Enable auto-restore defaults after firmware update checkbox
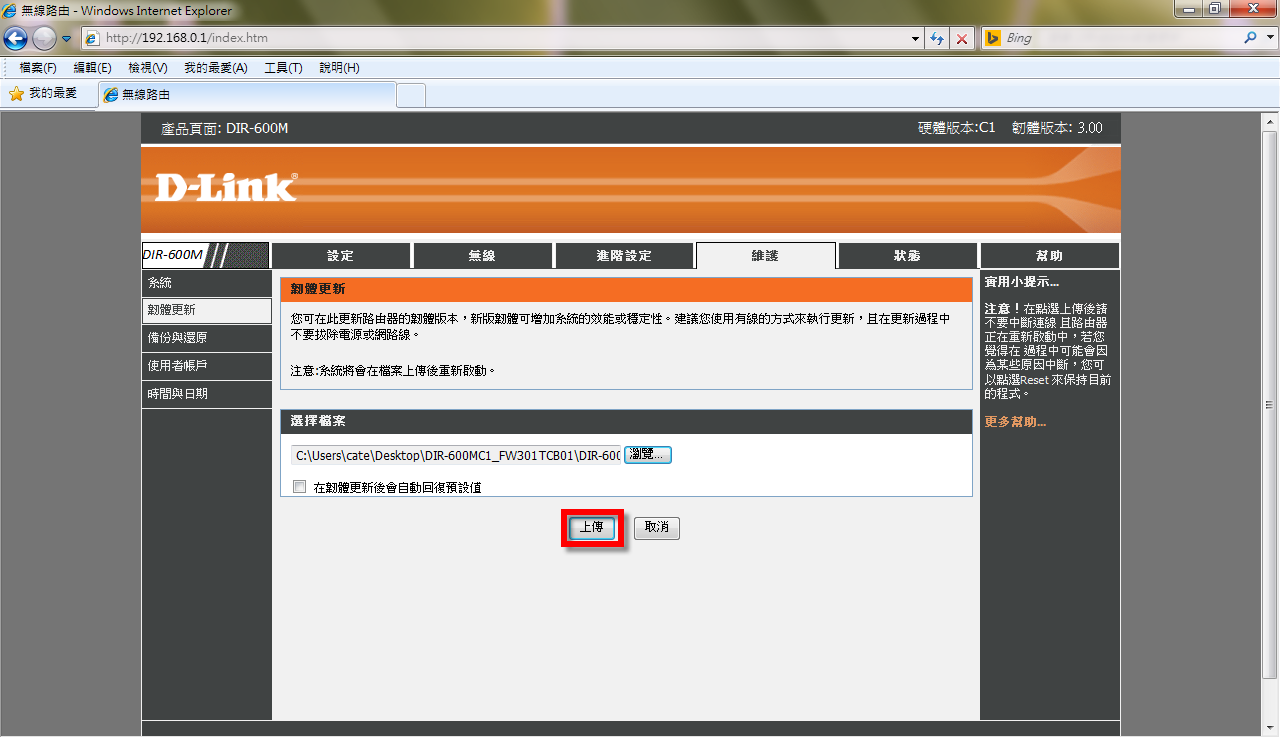This screenshot has height=737, width=1280. coord(299,487)
